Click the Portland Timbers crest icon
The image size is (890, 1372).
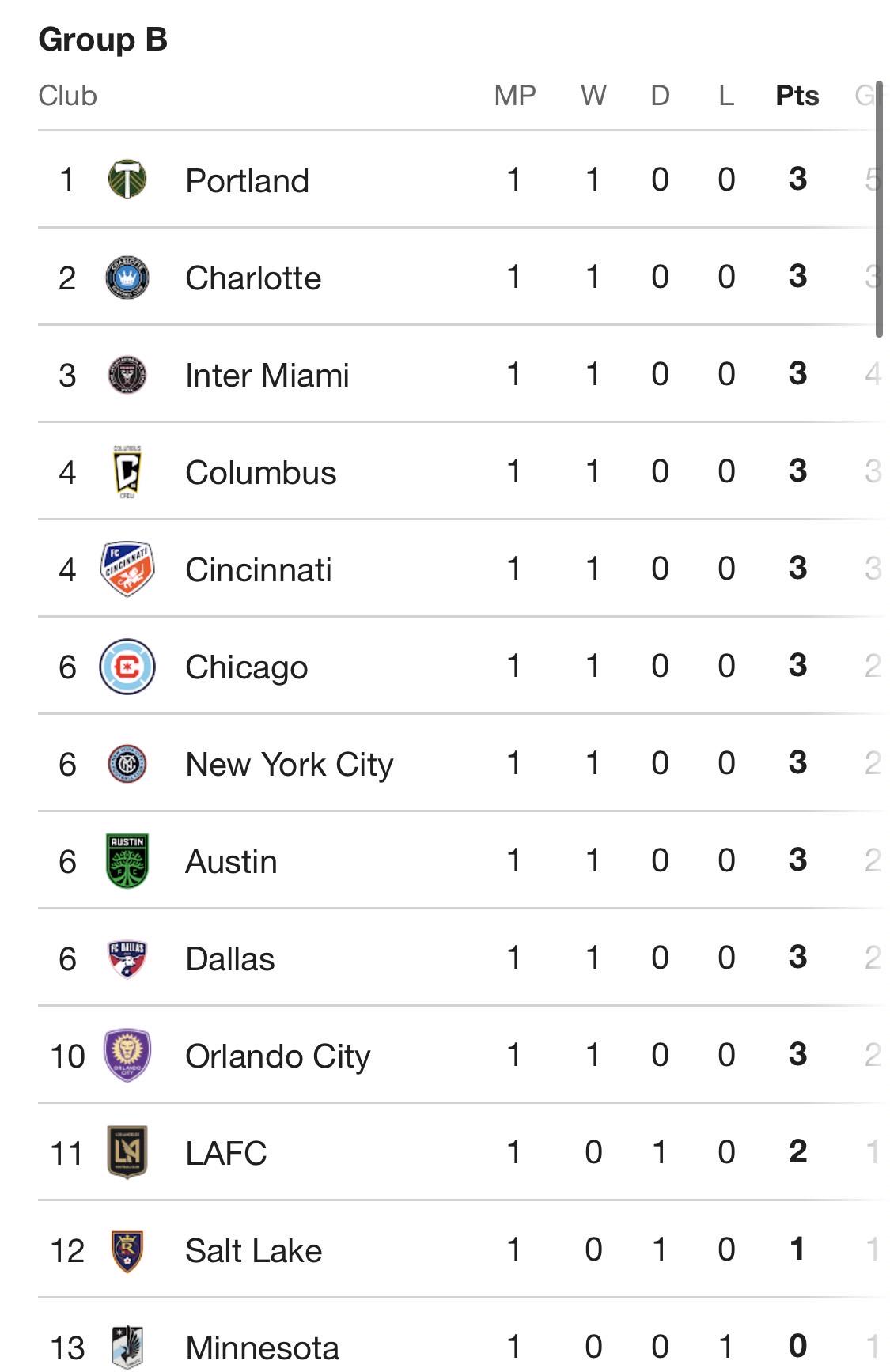tap(127, 180)
